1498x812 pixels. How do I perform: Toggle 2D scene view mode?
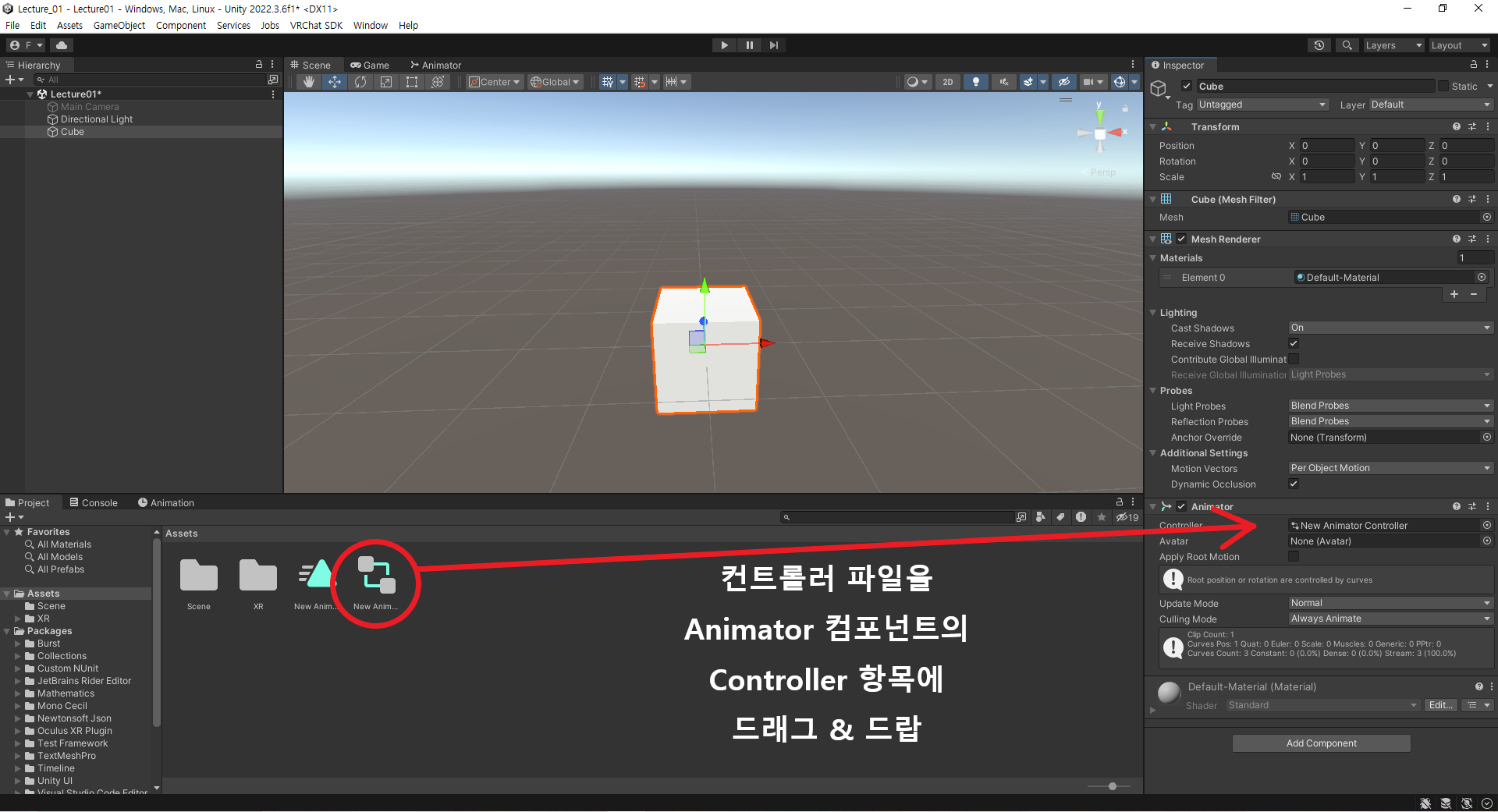pyautogui.click(x=948, y=82)
